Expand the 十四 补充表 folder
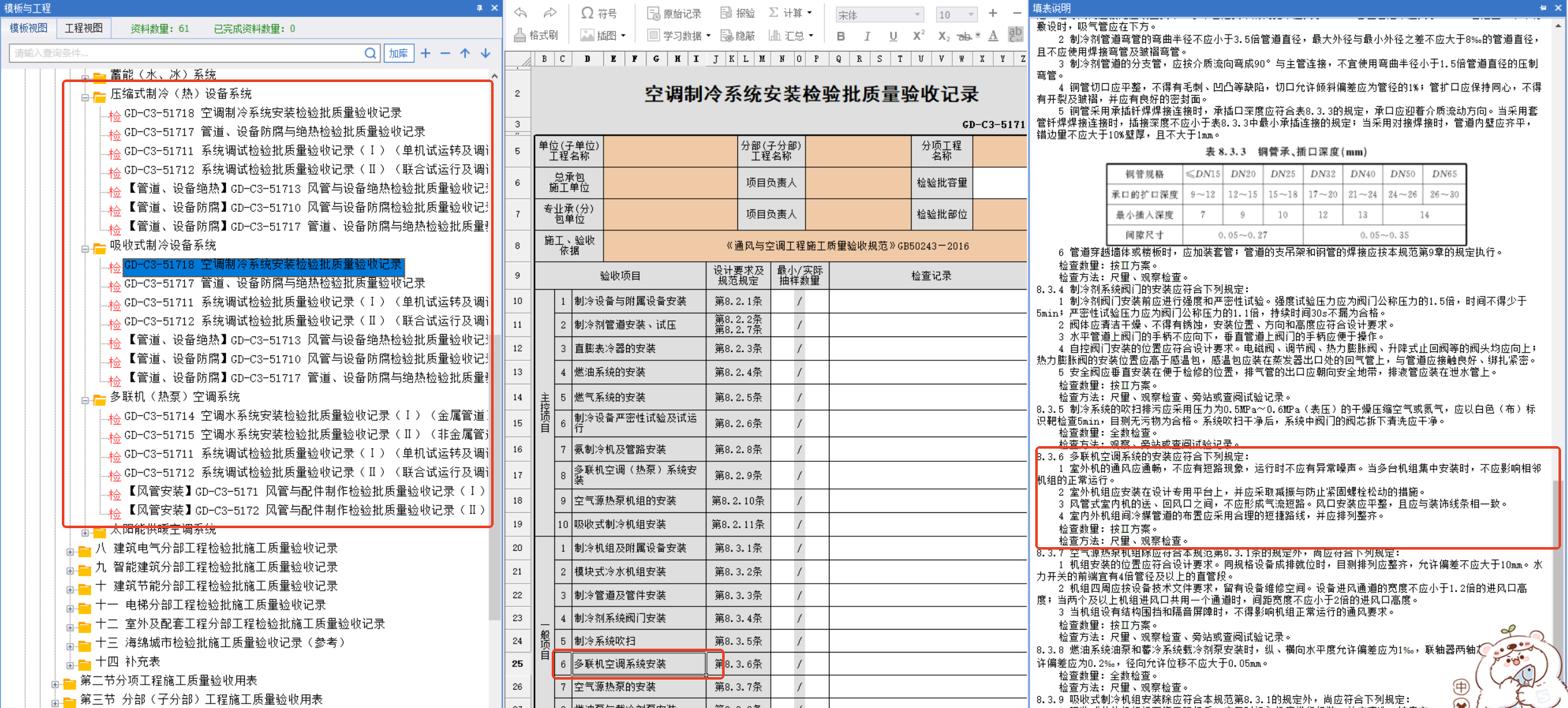This screenshot has width=1568, height=708. coord(70,666)
